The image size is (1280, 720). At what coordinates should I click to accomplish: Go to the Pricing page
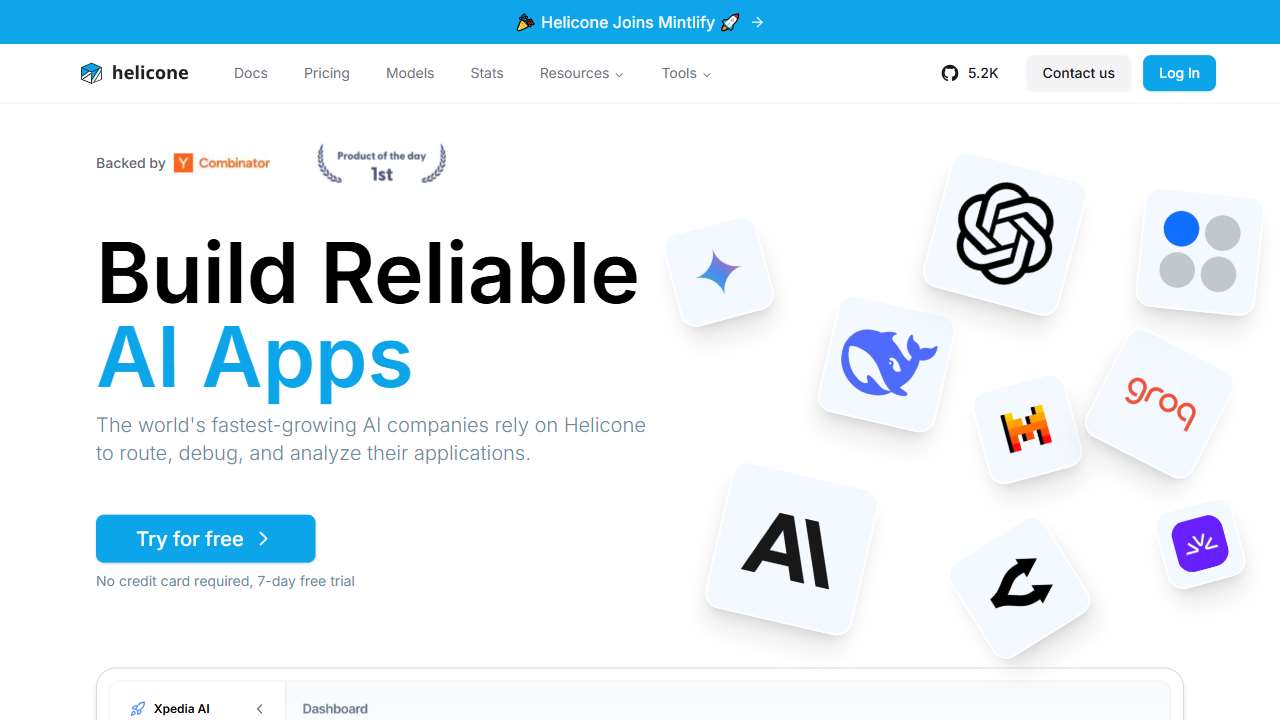click(327, 73)
